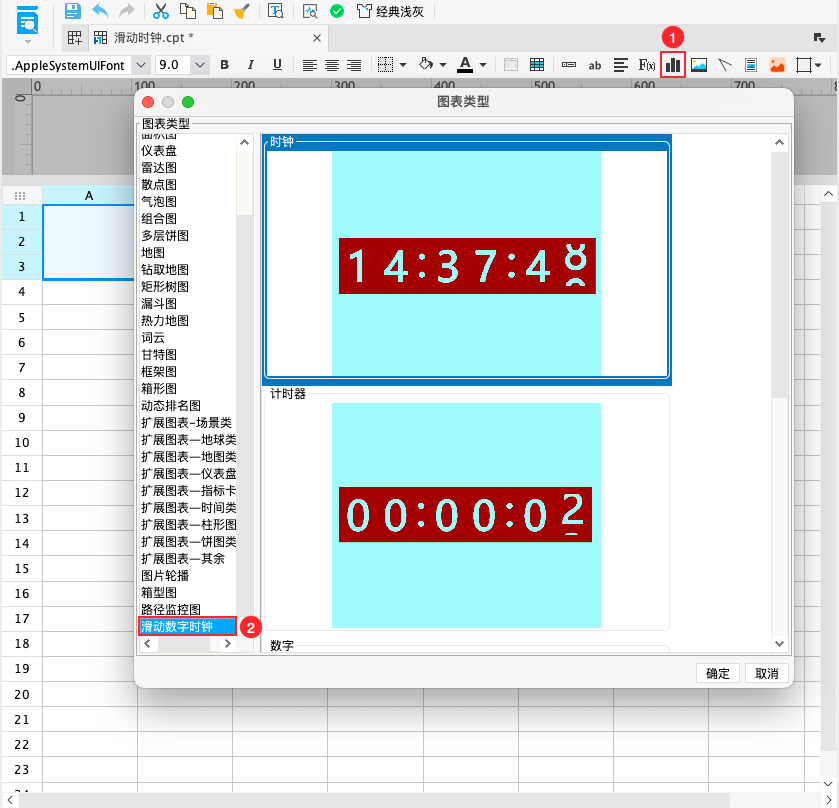Open the cell border style dropdown arrow
The image size is (839, 808).
[x=403, y=65]
